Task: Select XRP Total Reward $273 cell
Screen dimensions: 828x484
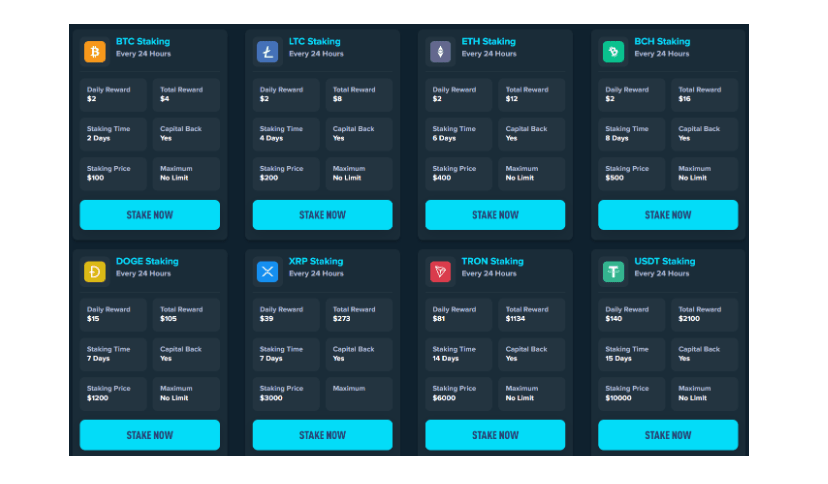Action: point(359,315)
